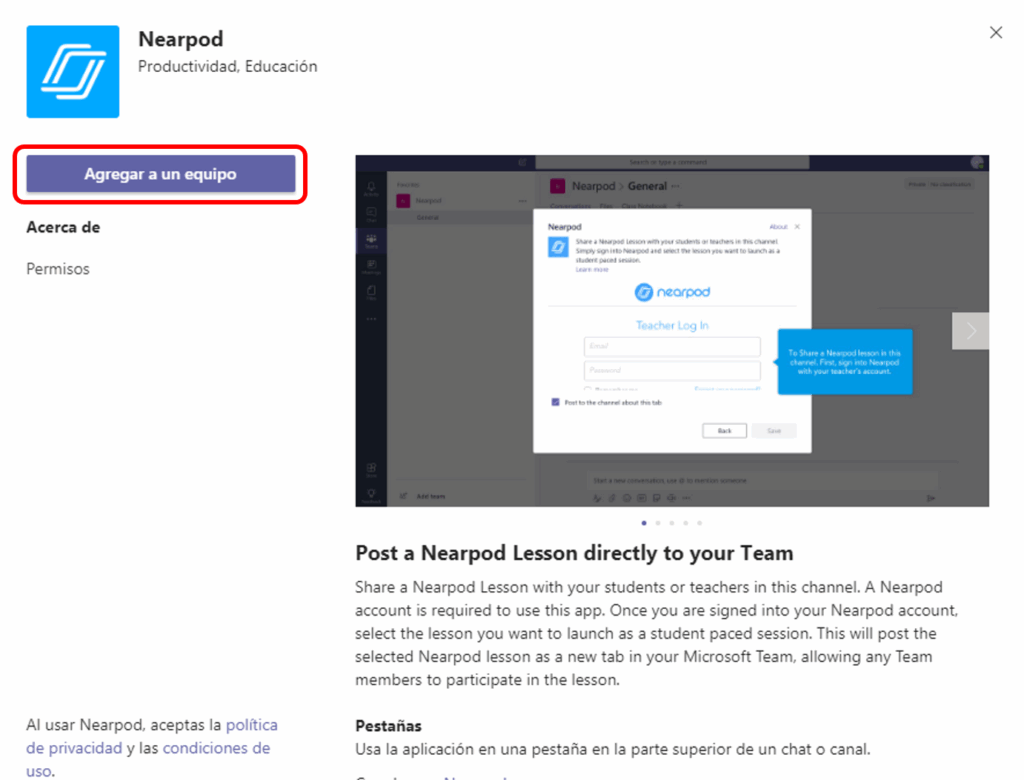Select the first carousel pagination dot
The image size is (1024, 780).
pyautogui.click(x=644, y=523)
